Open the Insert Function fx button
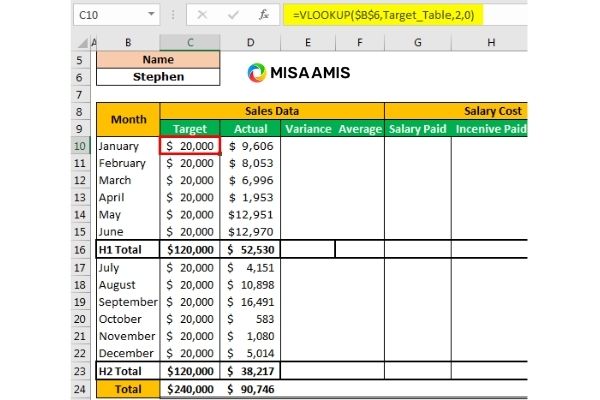The height and width of the screenshot is (400, 600). click(264, 15)
